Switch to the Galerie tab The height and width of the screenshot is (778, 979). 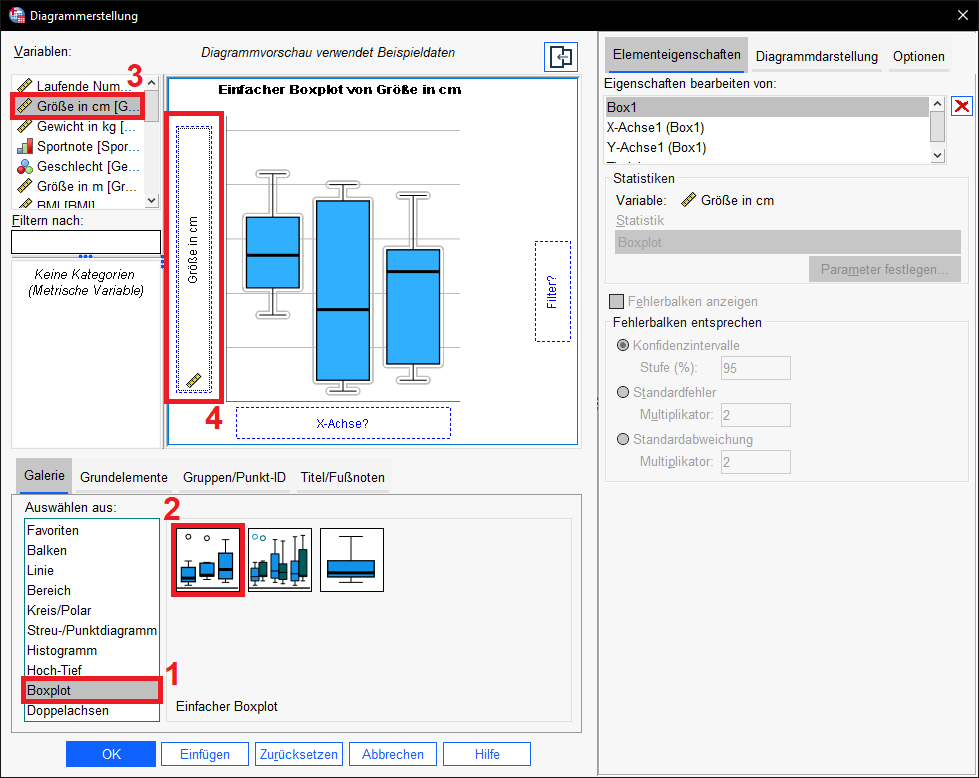tap(44, 475)
